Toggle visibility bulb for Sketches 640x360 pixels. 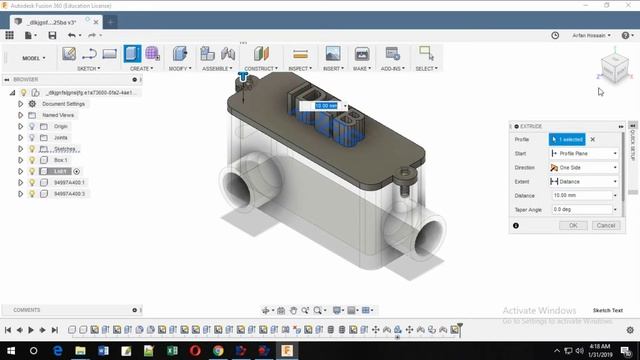(32, 149)
